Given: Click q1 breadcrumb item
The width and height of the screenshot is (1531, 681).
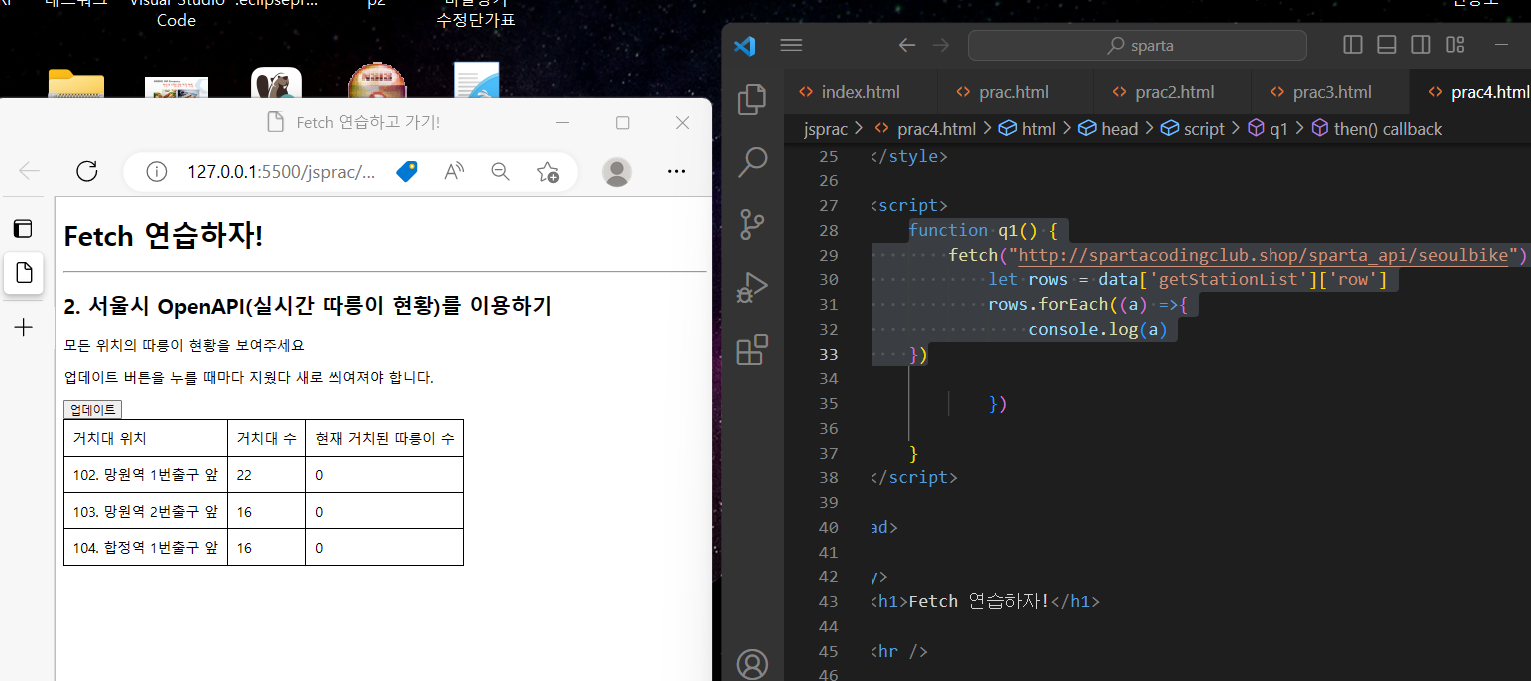Looking at the screenshot, I should [x=1267, y=129].
